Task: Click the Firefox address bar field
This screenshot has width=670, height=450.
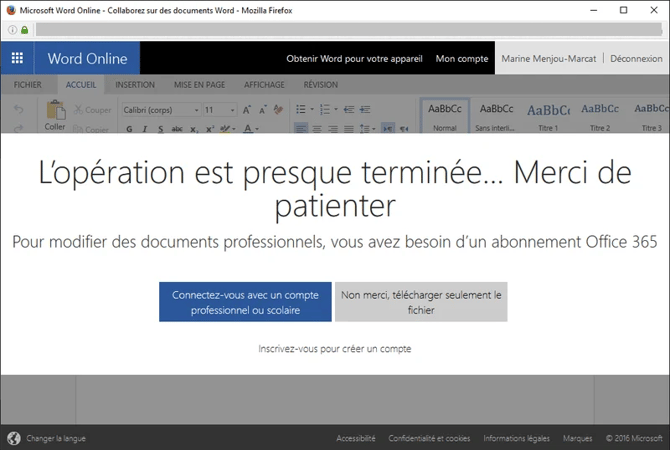Action: pos(349,29)
